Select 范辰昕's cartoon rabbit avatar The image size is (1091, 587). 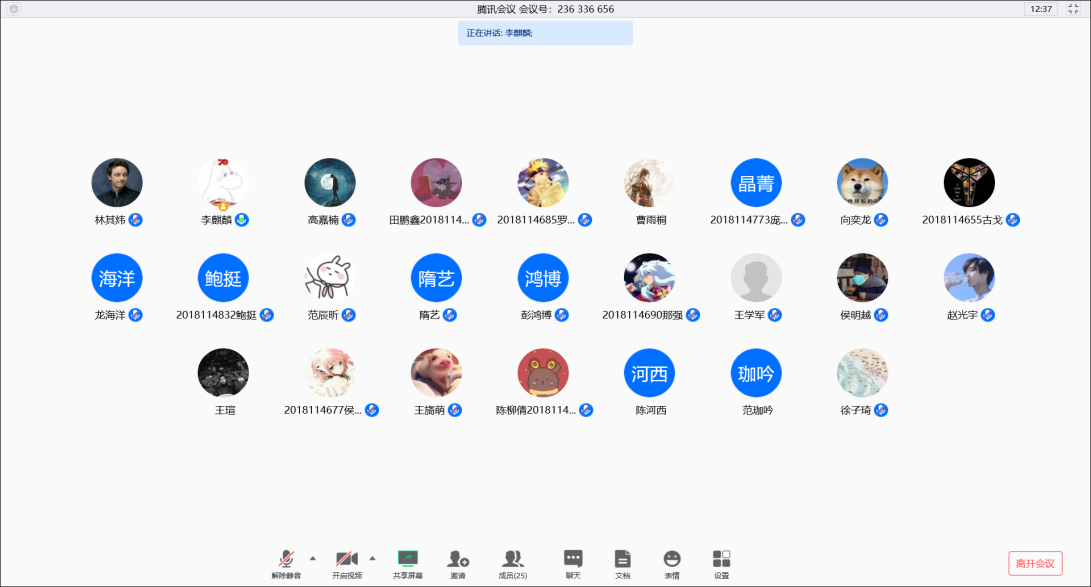(330, 278)
